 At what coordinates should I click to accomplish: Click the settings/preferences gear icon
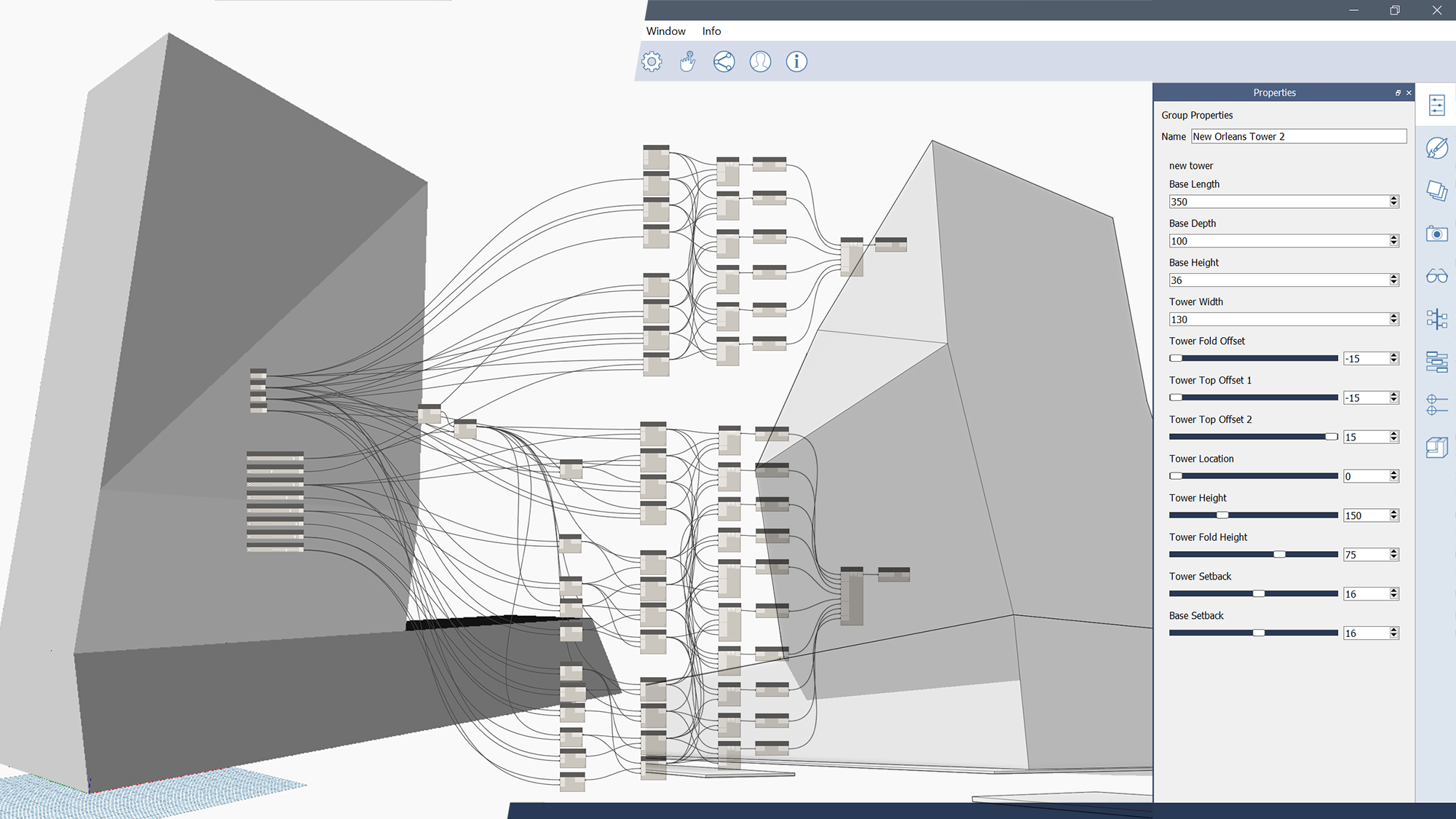click(652, 61)
